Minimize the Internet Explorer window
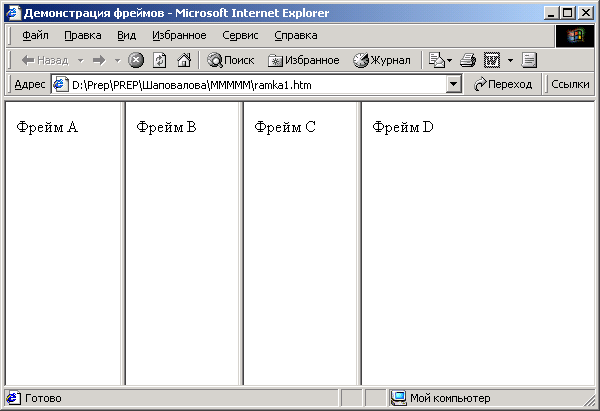Image resolution: width=600 pixels, height=411 pixels. 551,13
